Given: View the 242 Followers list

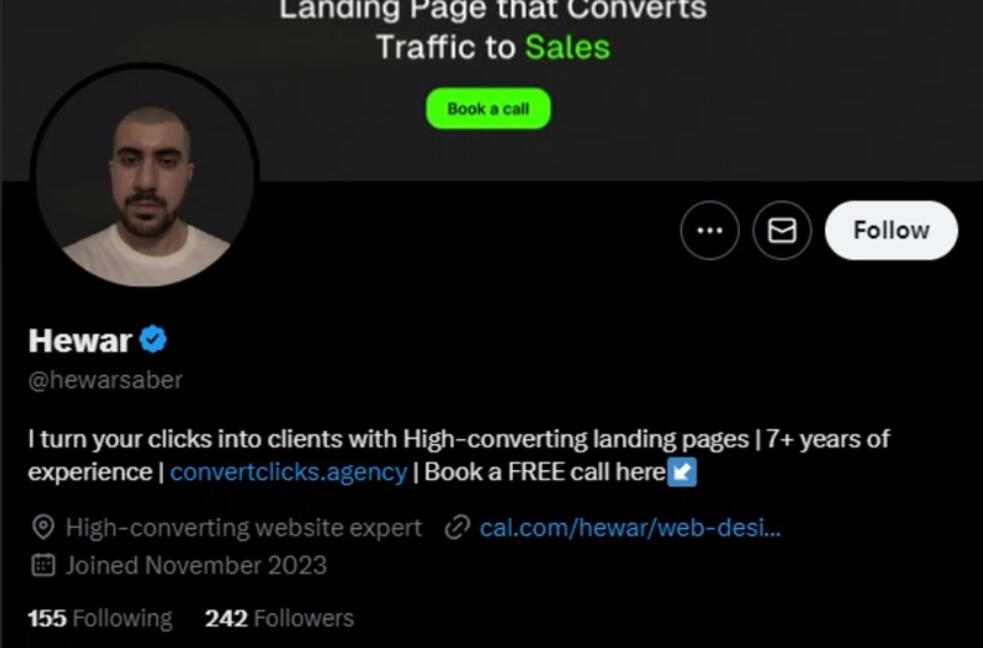Looking at the screenshot, I should point(280,619).
